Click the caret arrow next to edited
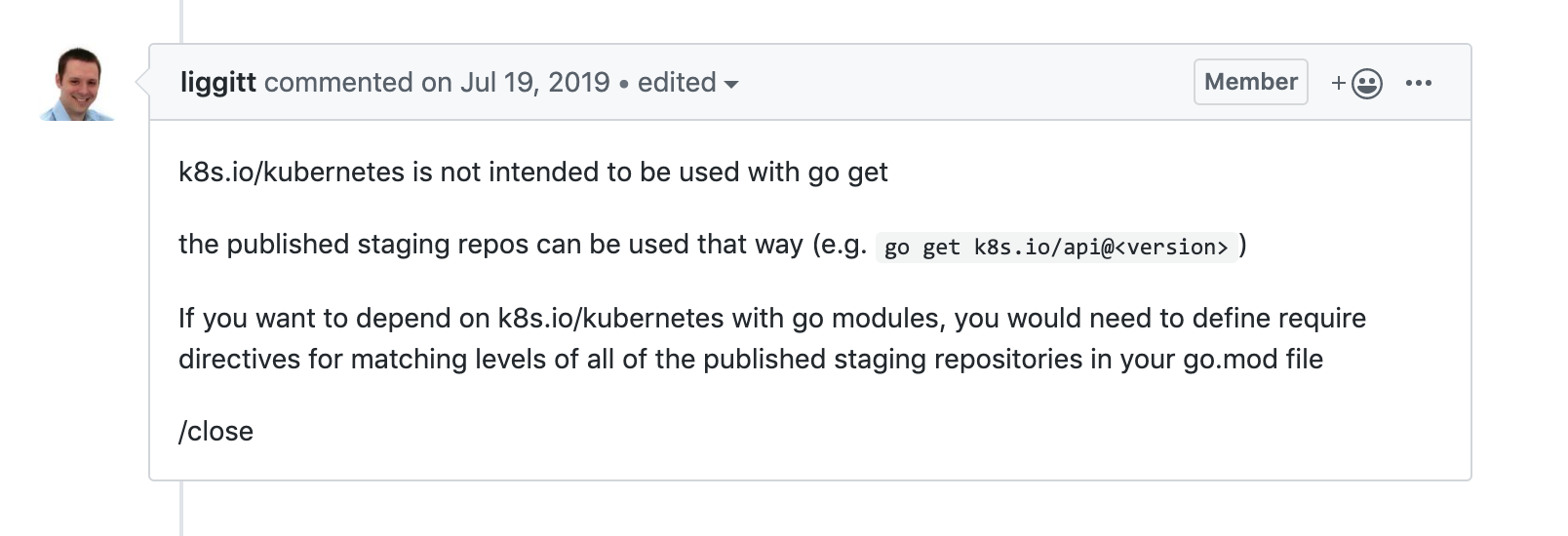Viewport: 1568px width, 536px height. tap(730, 85)
